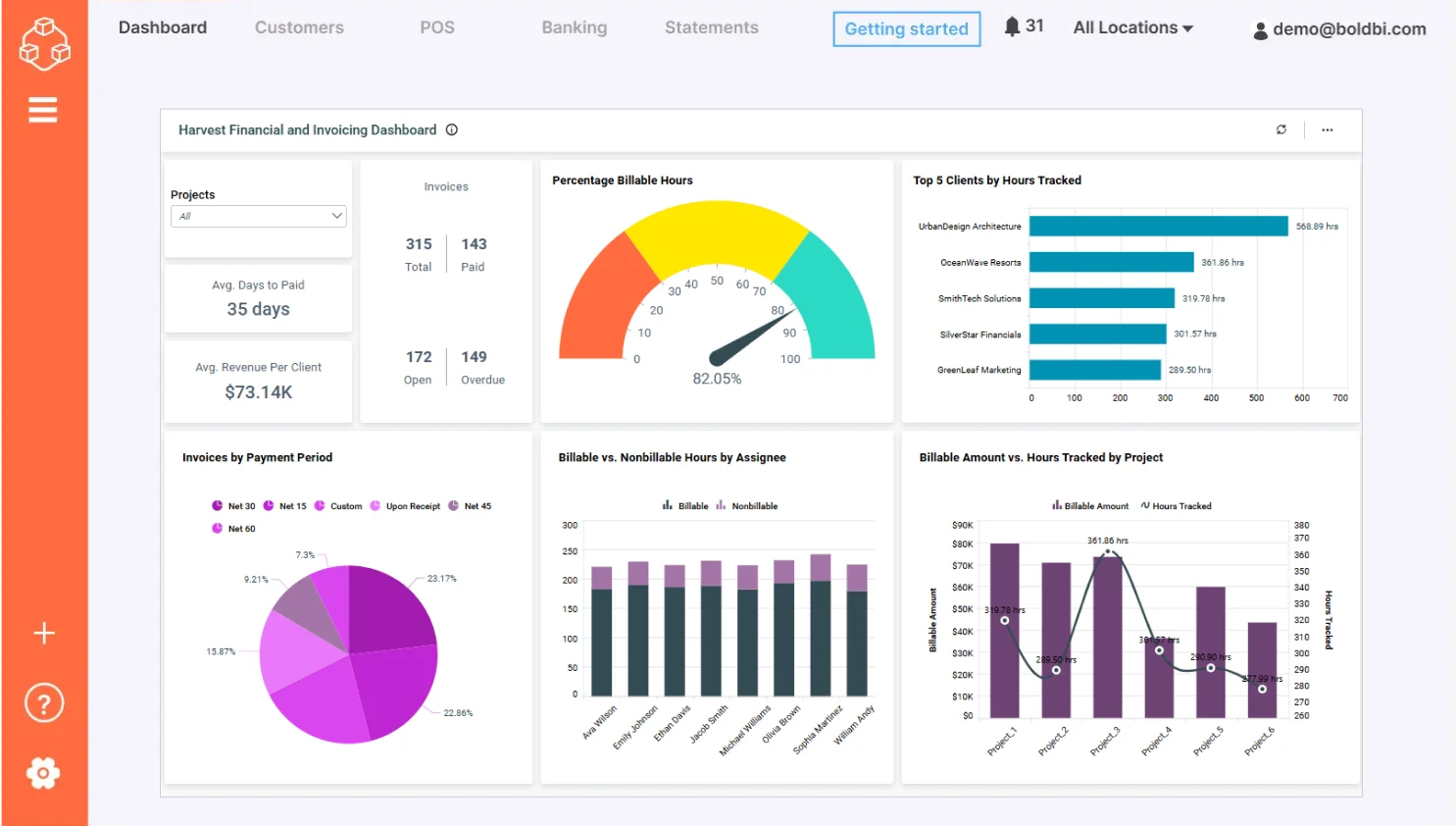This screenshot has width=1456, height=826.
Task: Open settings with the gear icon
Action: (43, 773)
